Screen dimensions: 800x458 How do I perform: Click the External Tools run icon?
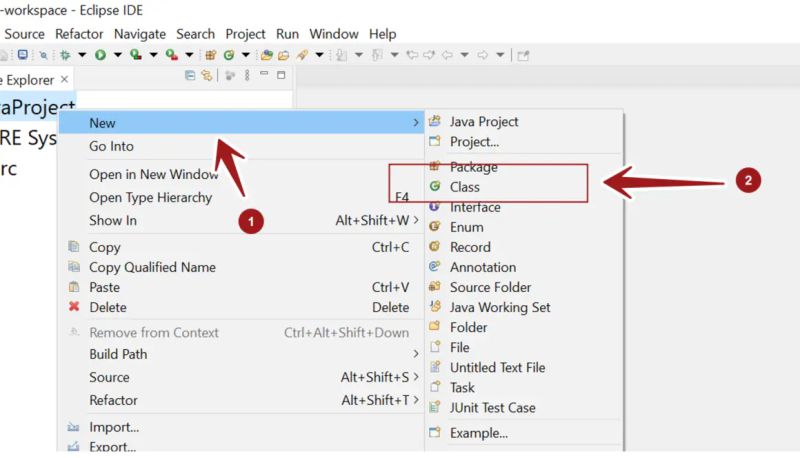coord(172,55)
